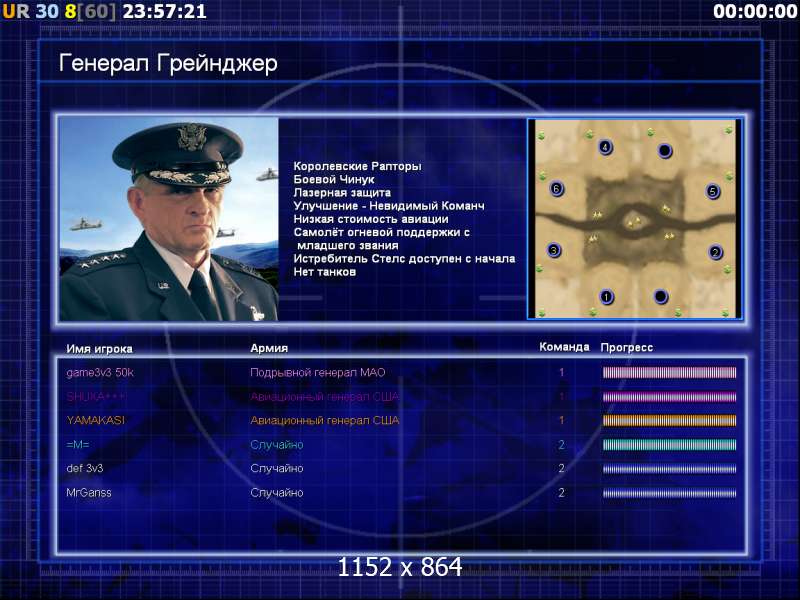Click the 'Прогресс' column header
This screenshot has height=600, width=800.
pyautogui.click(x=627, y=347)
